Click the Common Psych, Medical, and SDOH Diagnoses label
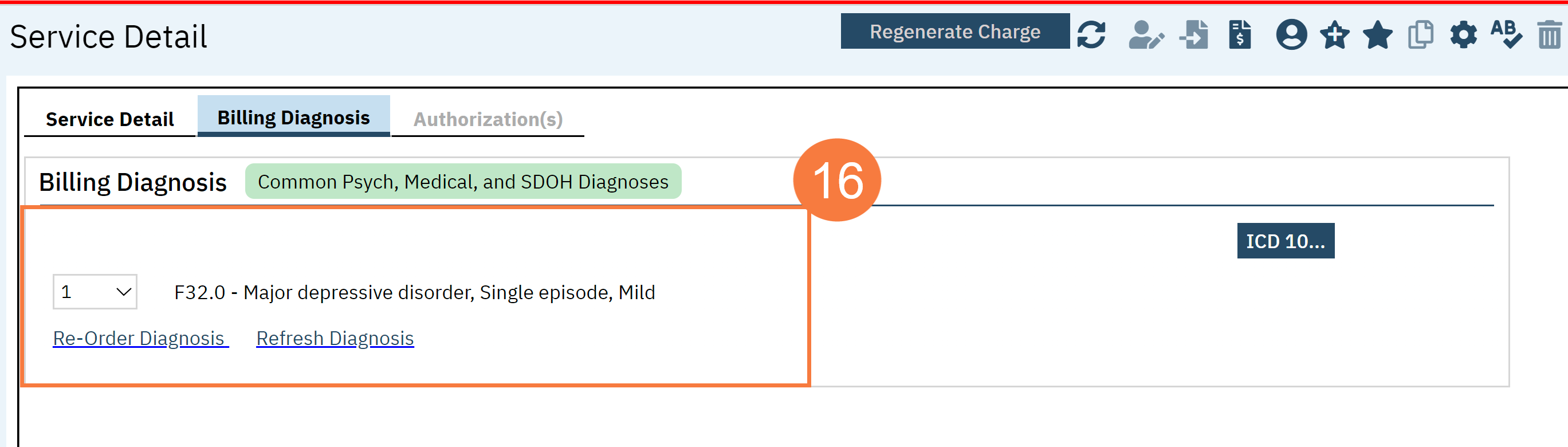Image resolution: width=1568 pixels, height=447 pixels. (x=463, y=182)
